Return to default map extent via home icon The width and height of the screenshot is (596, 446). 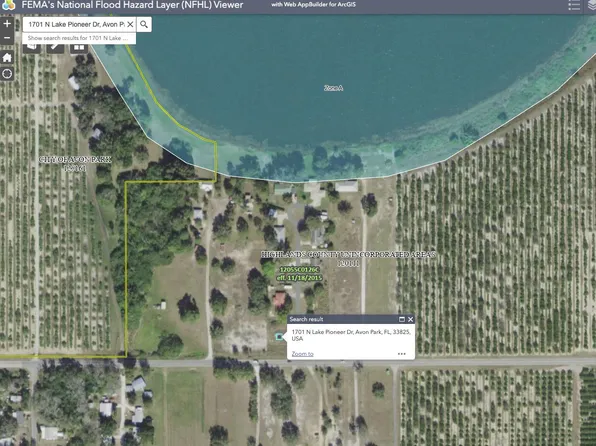click(x=7, y=58)
